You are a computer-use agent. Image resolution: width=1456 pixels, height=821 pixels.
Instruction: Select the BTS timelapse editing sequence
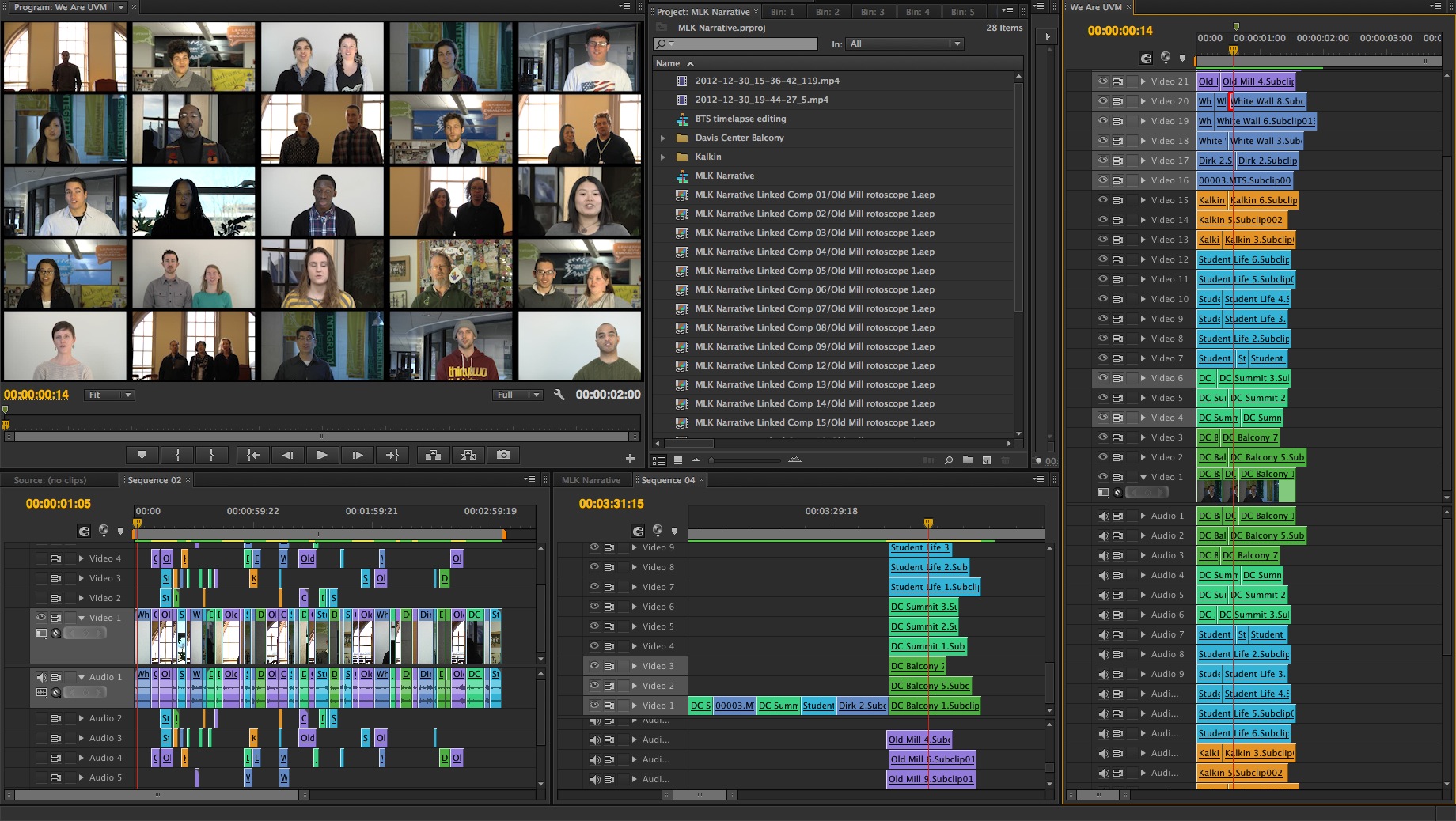pyautogui.click(x=740, y=119)
